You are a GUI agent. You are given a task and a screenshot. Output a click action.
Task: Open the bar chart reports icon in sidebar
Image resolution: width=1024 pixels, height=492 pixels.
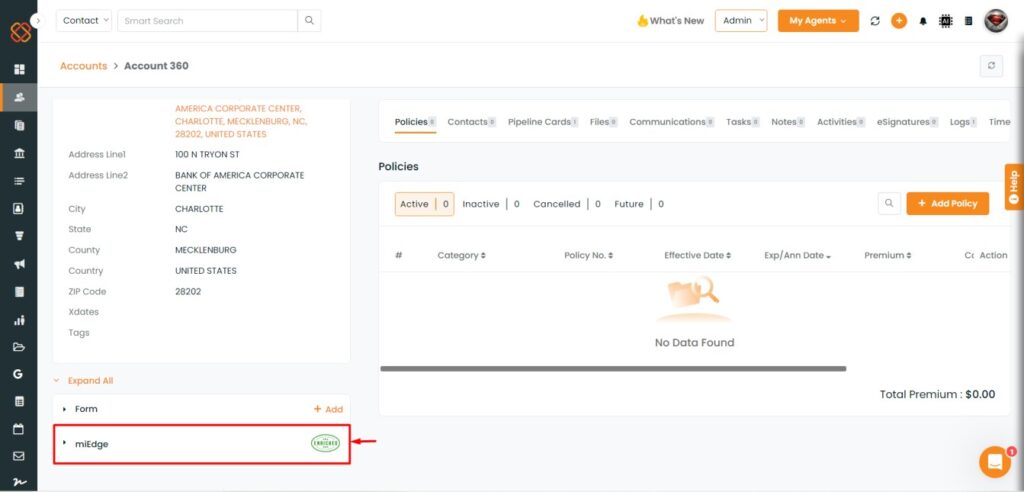[19, 320]
